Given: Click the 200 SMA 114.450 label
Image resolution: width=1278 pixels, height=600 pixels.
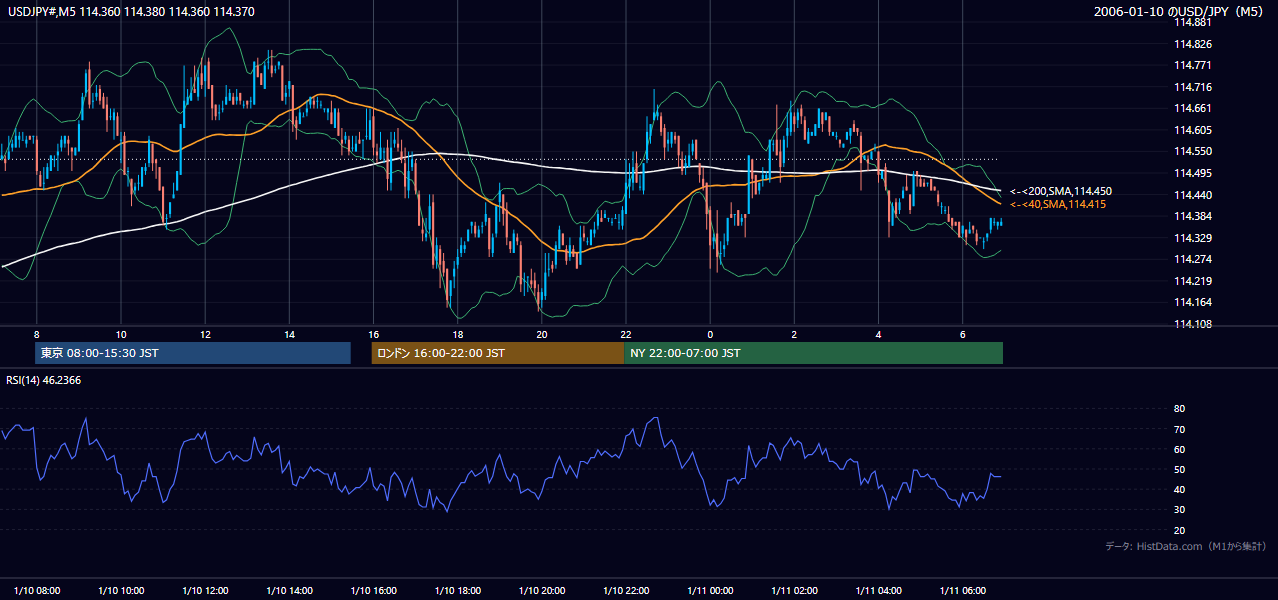Looking at the screenshot, I should tap(1061, 191).
